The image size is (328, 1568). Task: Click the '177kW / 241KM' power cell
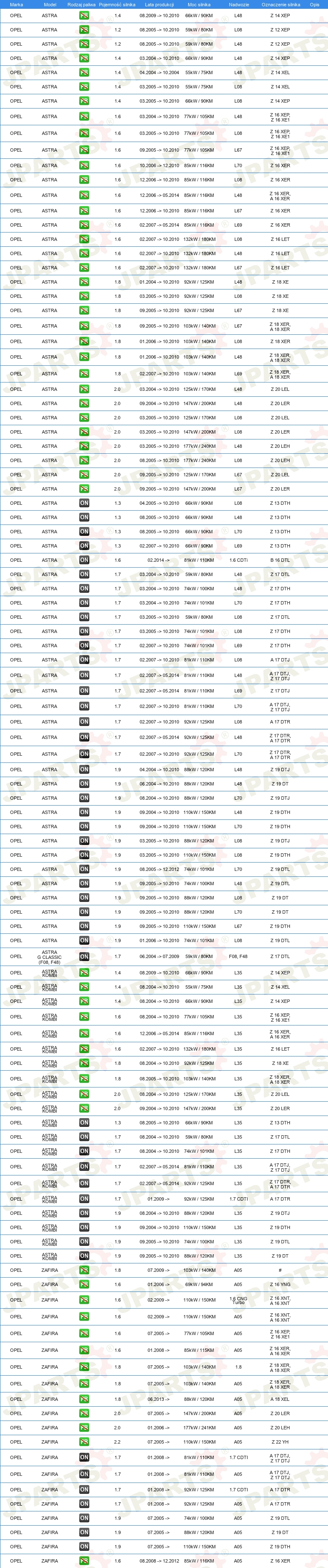[199, 1427]
